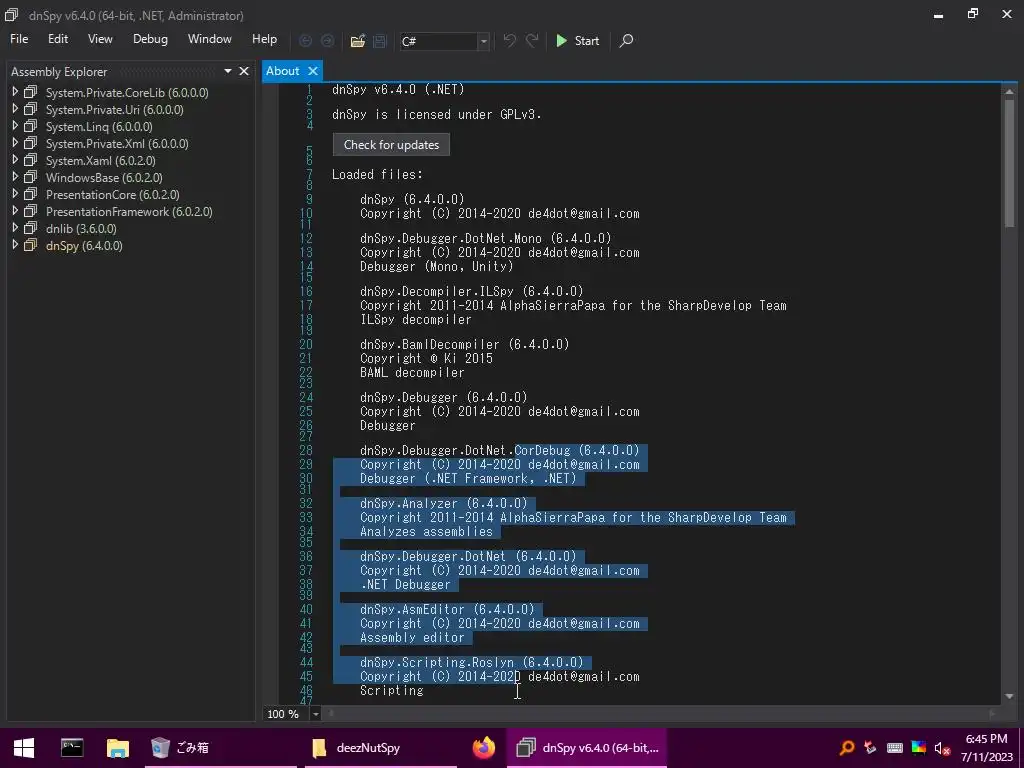Screen dimensions: 1024x768
Task: Open File Explorer from the taskbar
Action: pyautogui.click(x=118, y=748)
